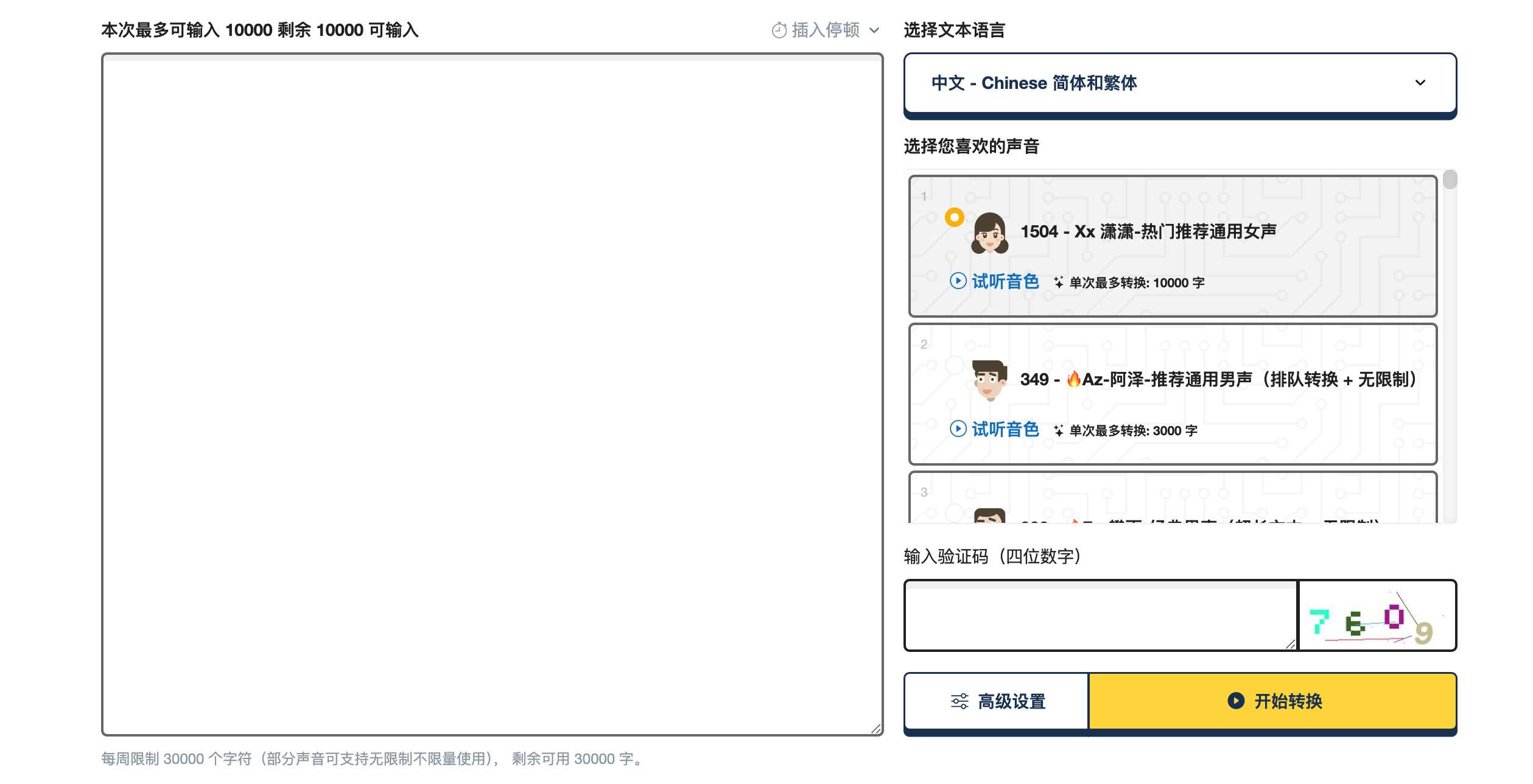Play preview icon for voice 349 阿泽
The width and height of the screenshot is (1533, 784).
[x=958, y=429]
